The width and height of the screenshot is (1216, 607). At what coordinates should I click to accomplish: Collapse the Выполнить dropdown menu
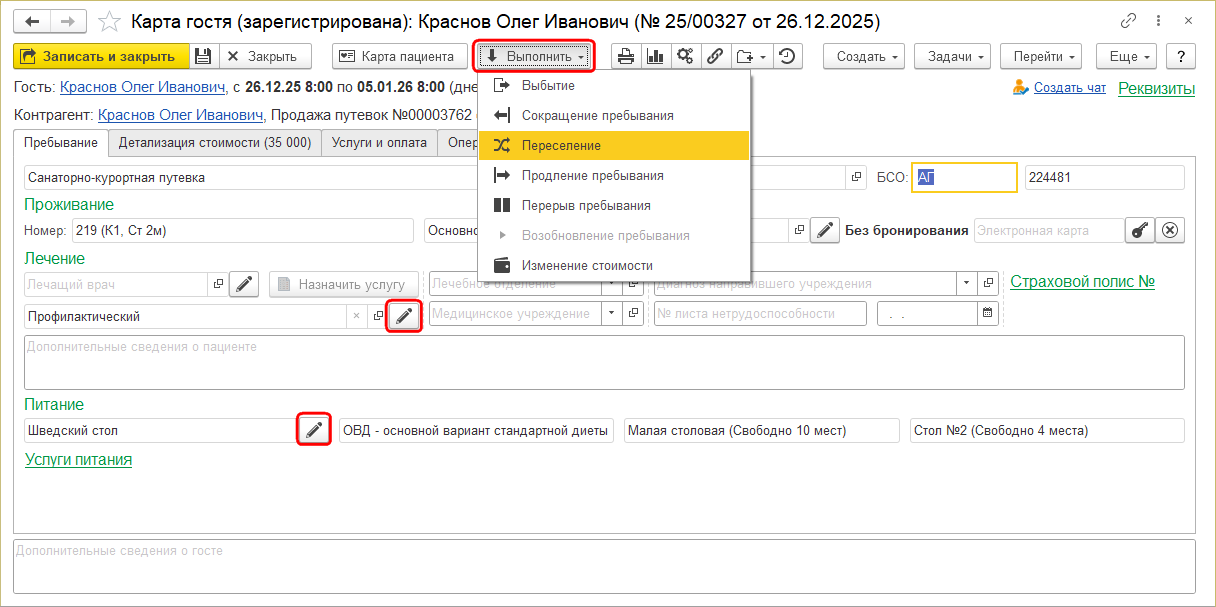534,57
